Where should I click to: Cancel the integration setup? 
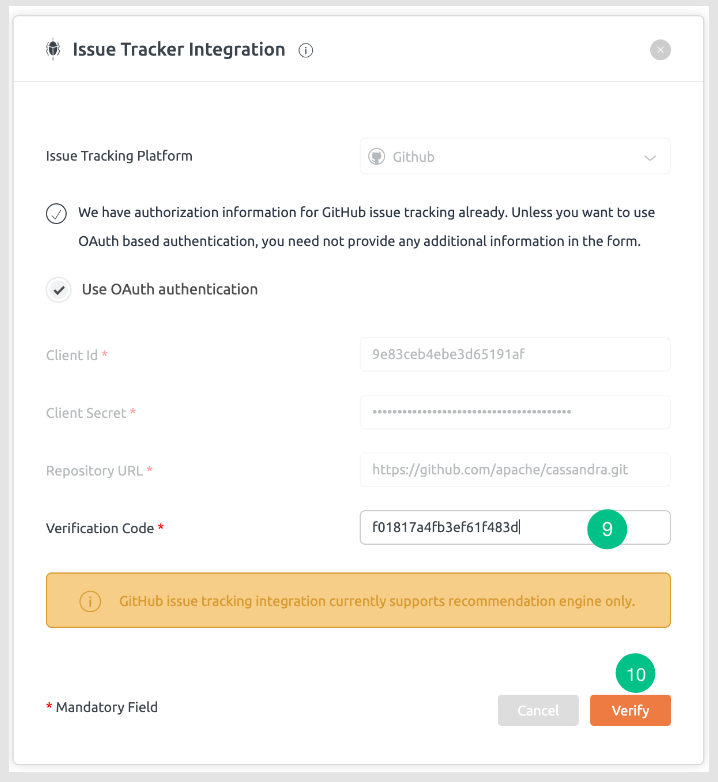[x=538, y=710]
